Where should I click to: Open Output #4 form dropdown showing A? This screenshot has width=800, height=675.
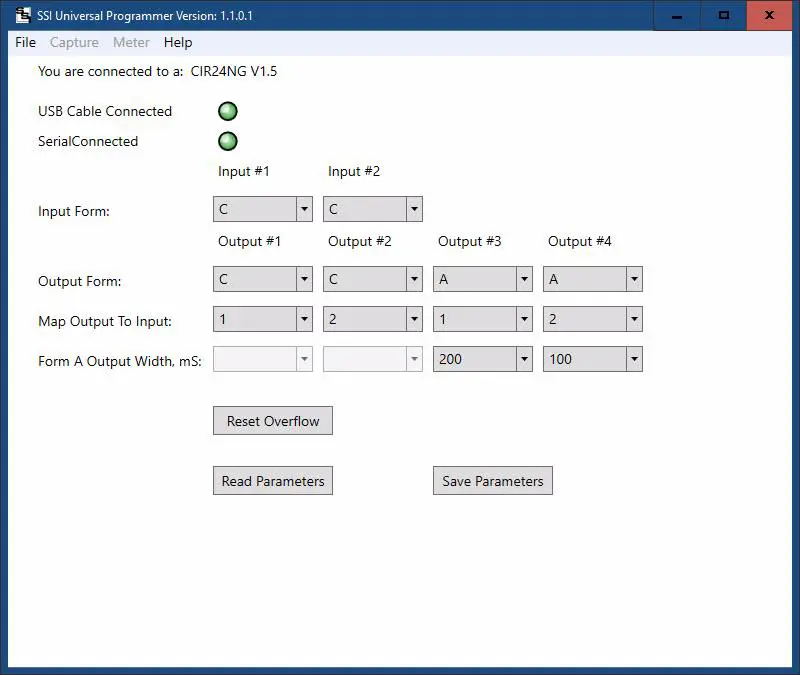tap(592, 279)
